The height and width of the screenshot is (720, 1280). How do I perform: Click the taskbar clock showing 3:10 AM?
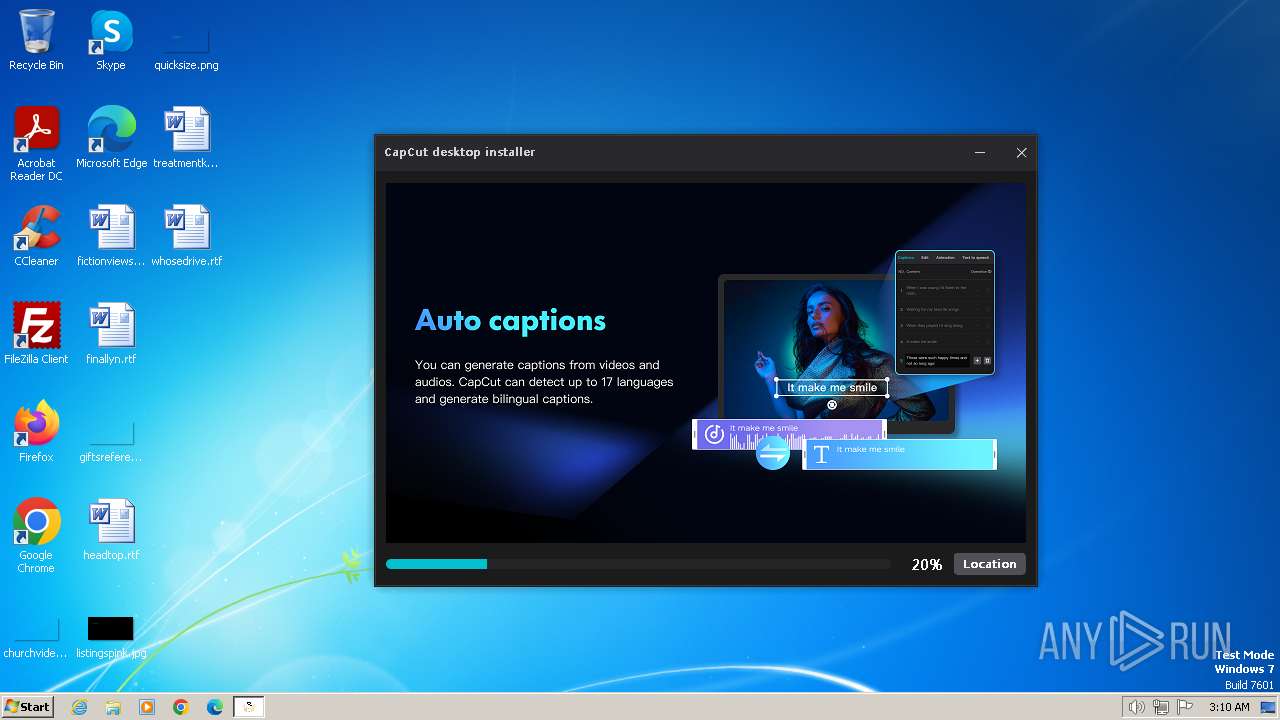1229,707
